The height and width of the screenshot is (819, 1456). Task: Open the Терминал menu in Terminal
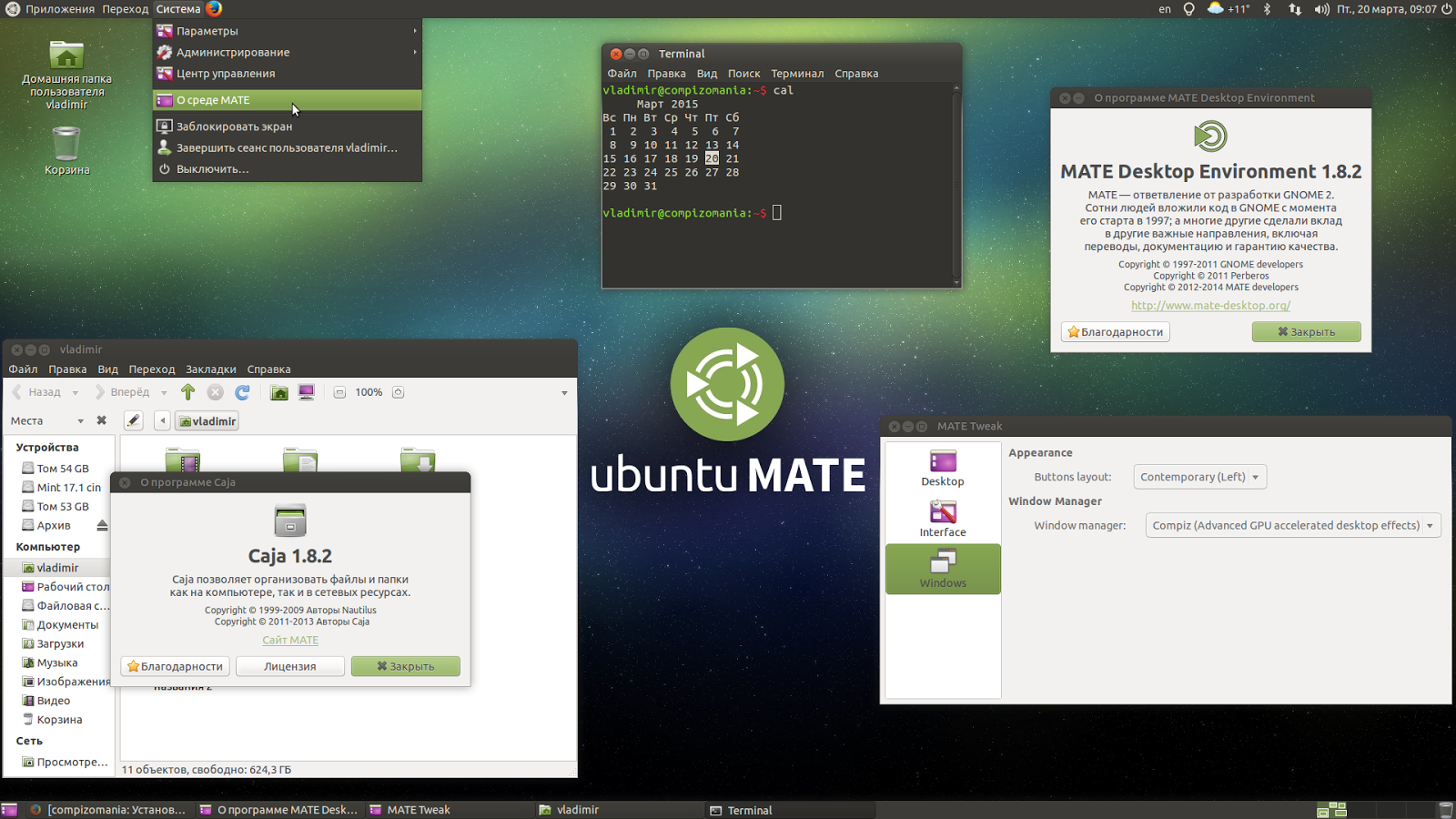pos(797,74)
